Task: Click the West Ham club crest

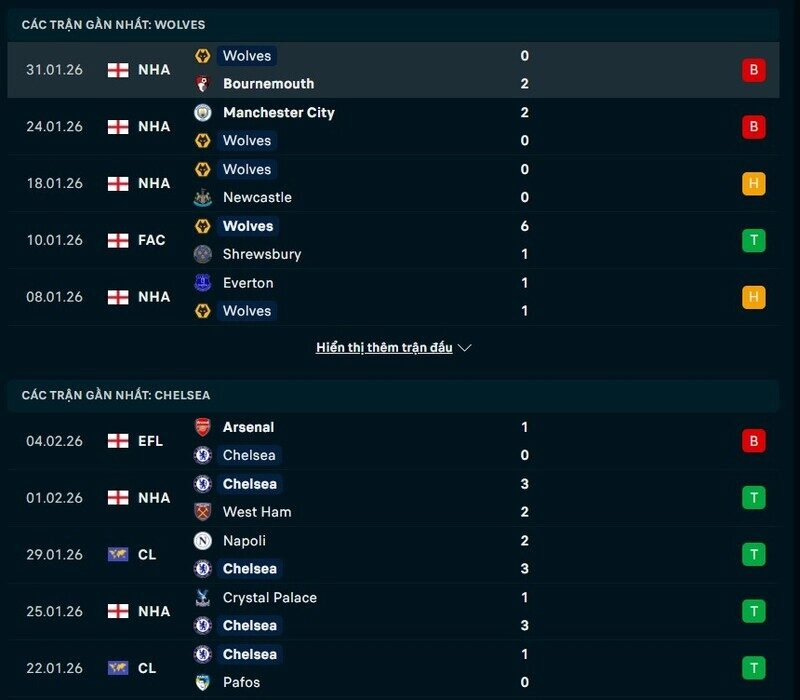Action: tap(203, 512)
